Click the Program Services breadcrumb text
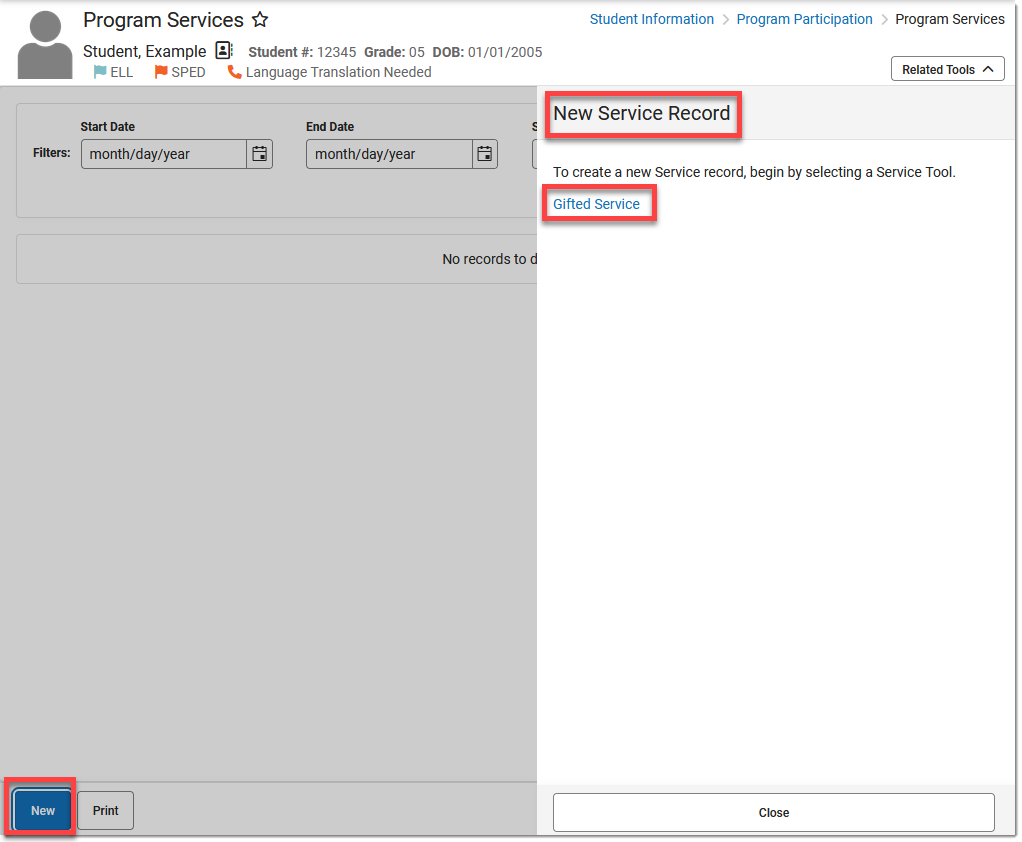Image resolution: width=1022 pixels, height=842 pixels. (x=950, y=20)
